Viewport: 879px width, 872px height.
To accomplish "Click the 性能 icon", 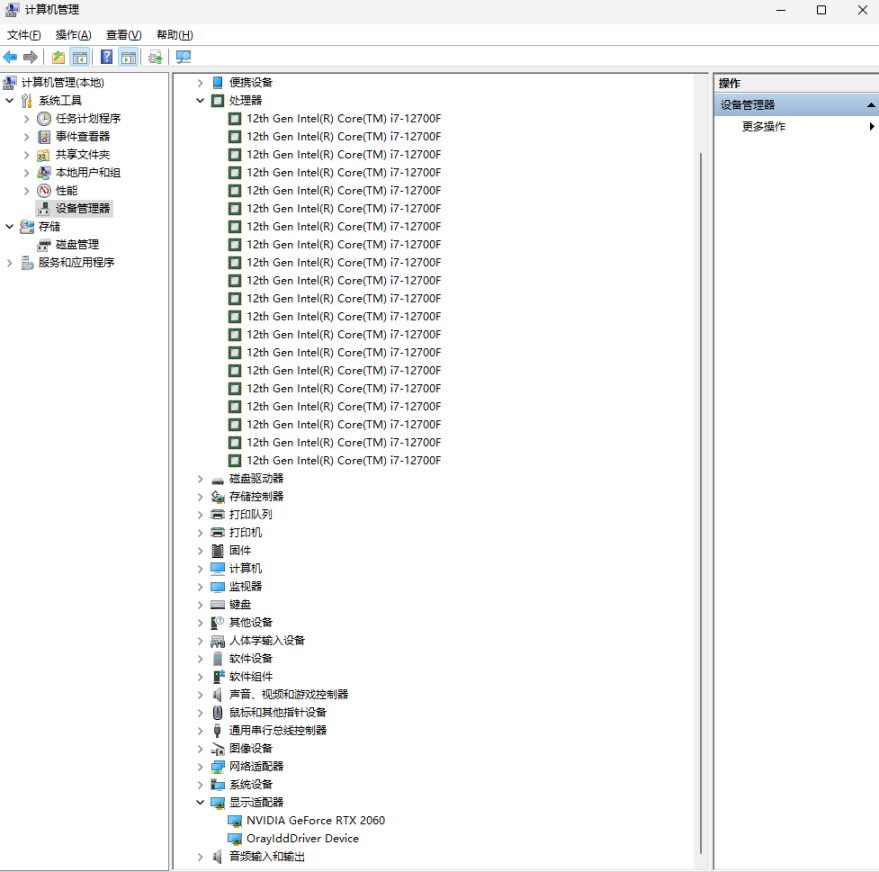I will pyautogui.click(x=44, y=191).
